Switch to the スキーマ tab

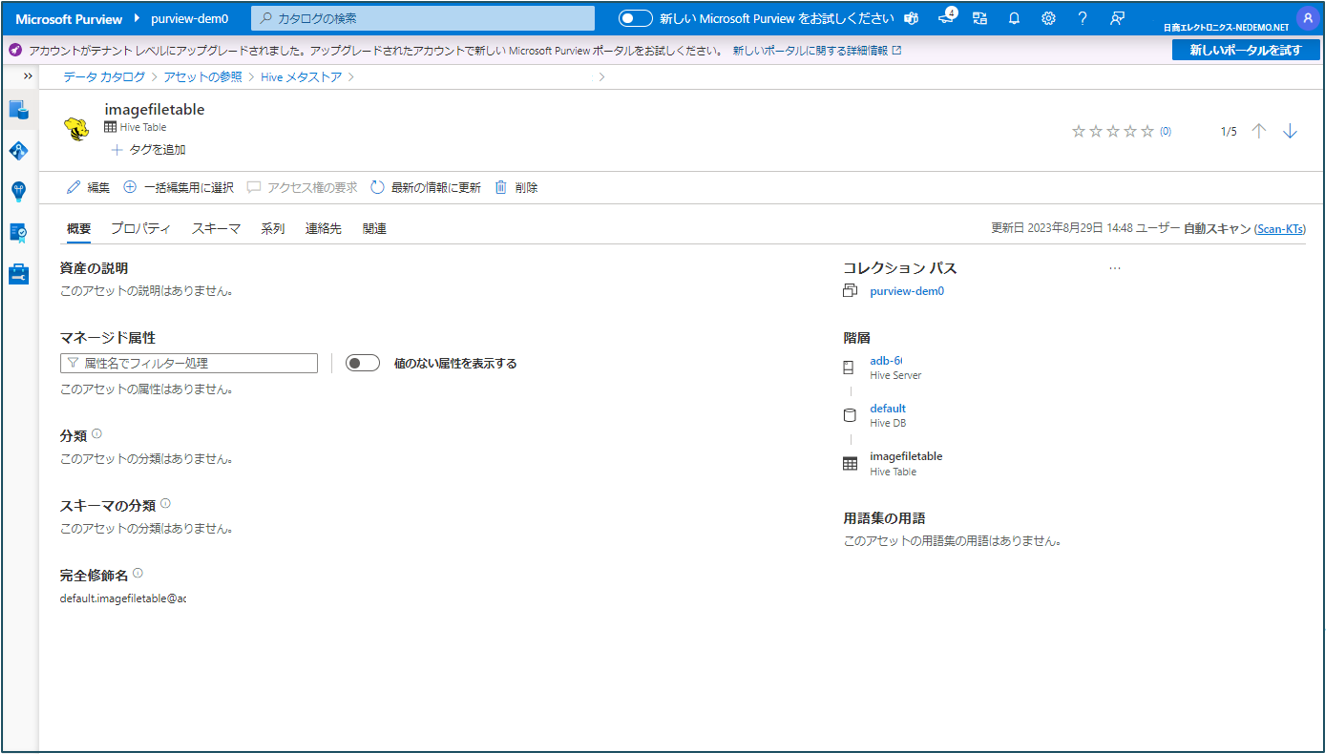point(216,228)
